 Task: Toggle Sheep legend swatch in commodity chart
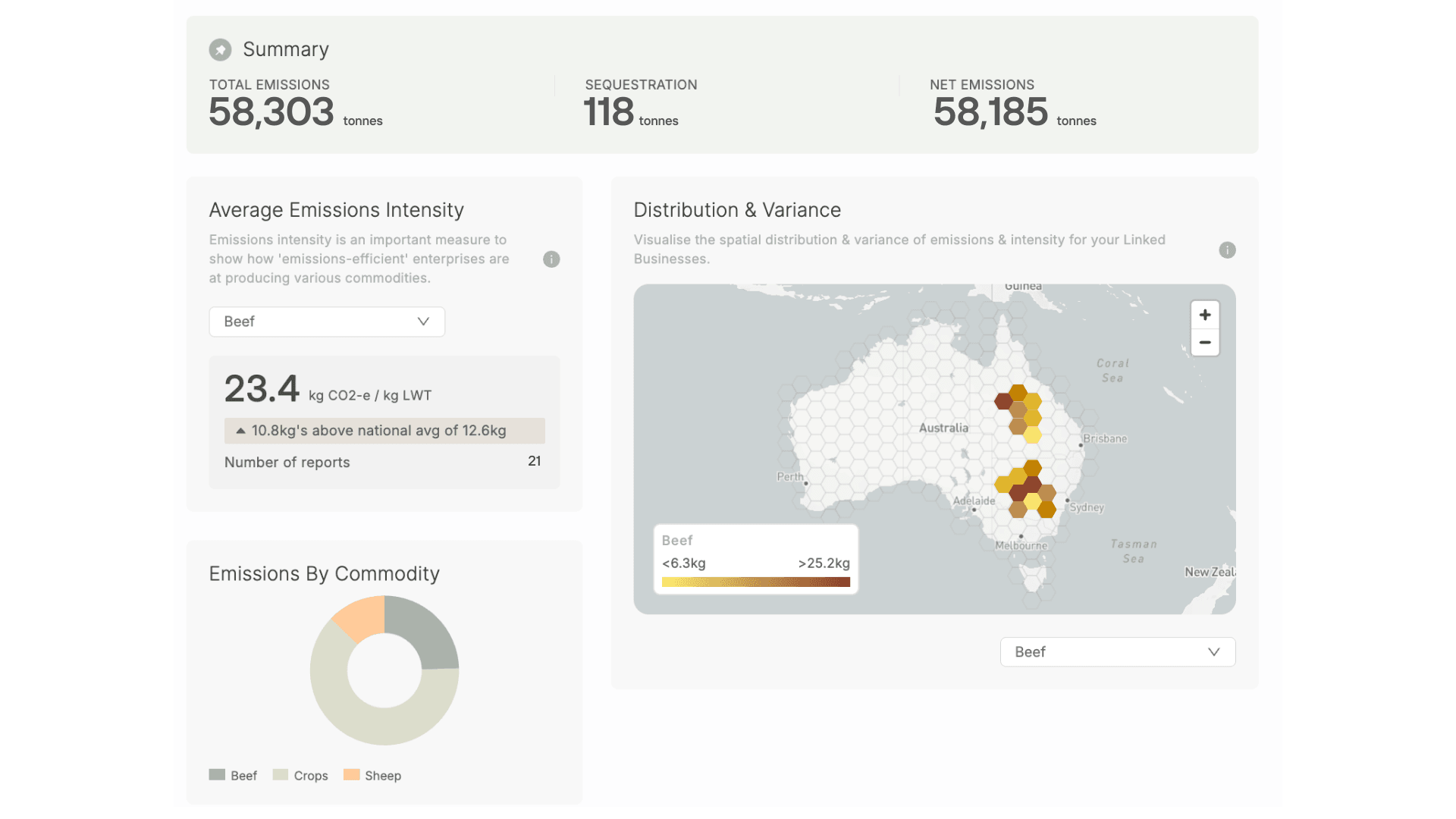pos(351,775)
